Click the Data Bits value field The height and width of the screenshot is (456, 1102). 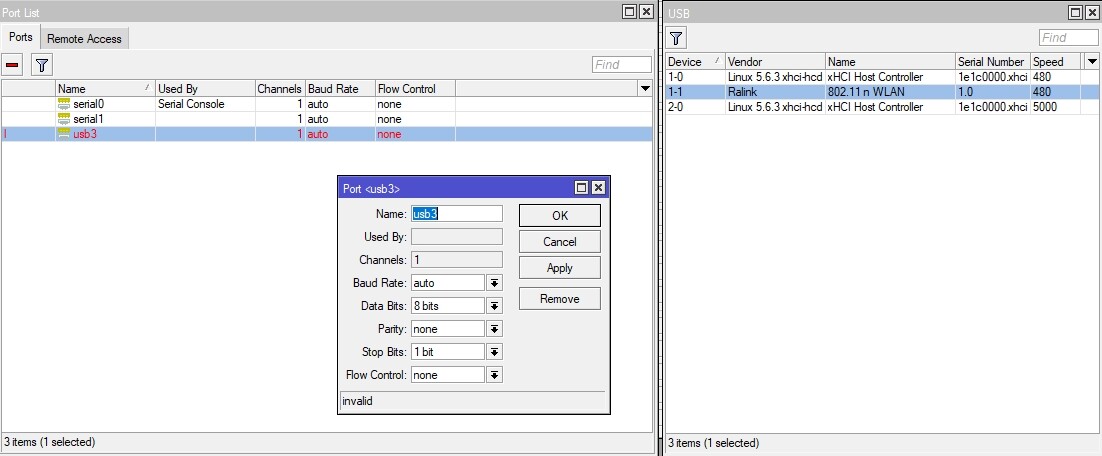(448, 306)
